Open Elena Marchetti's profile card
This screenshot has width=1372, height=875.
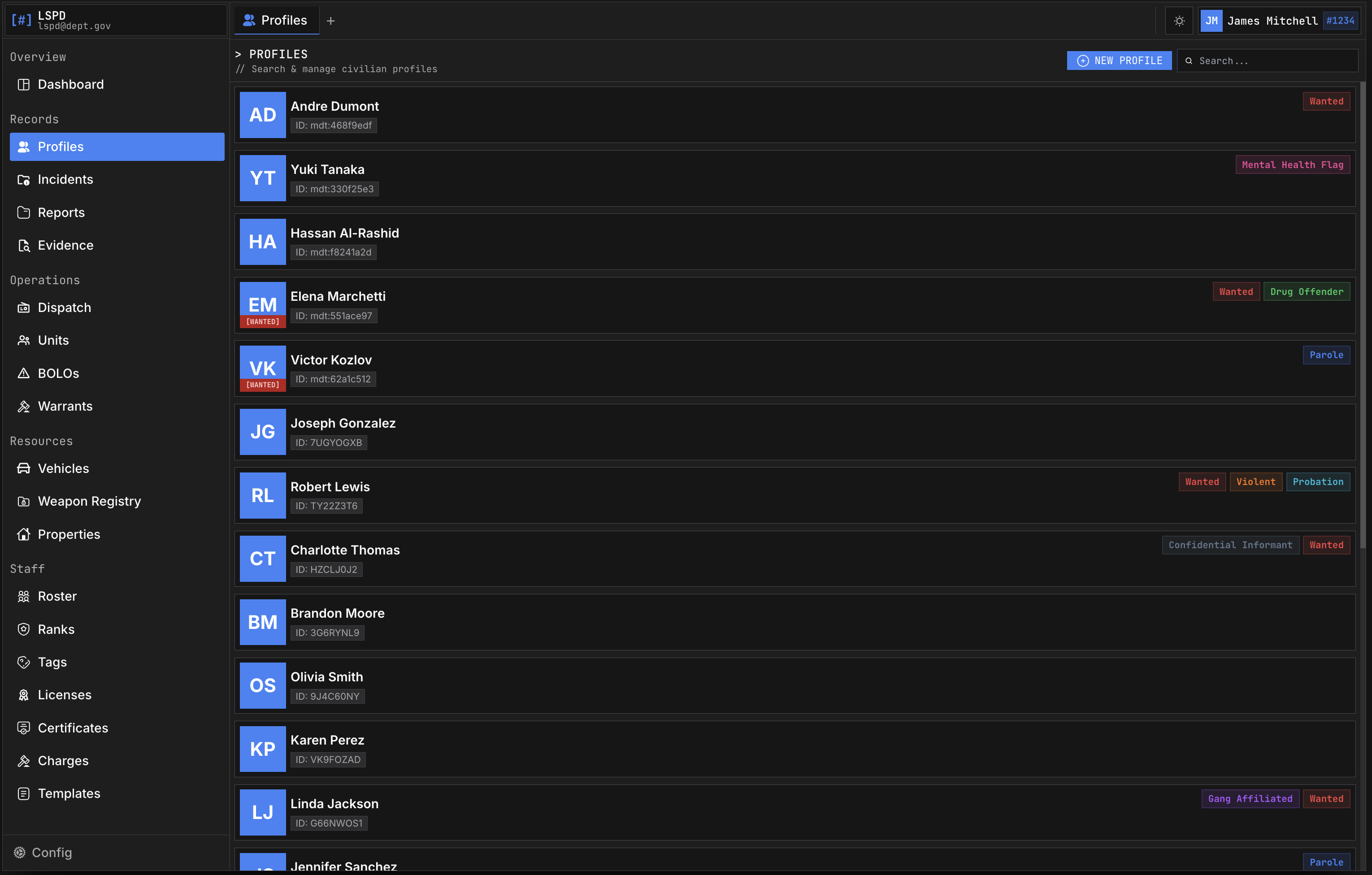684,305
